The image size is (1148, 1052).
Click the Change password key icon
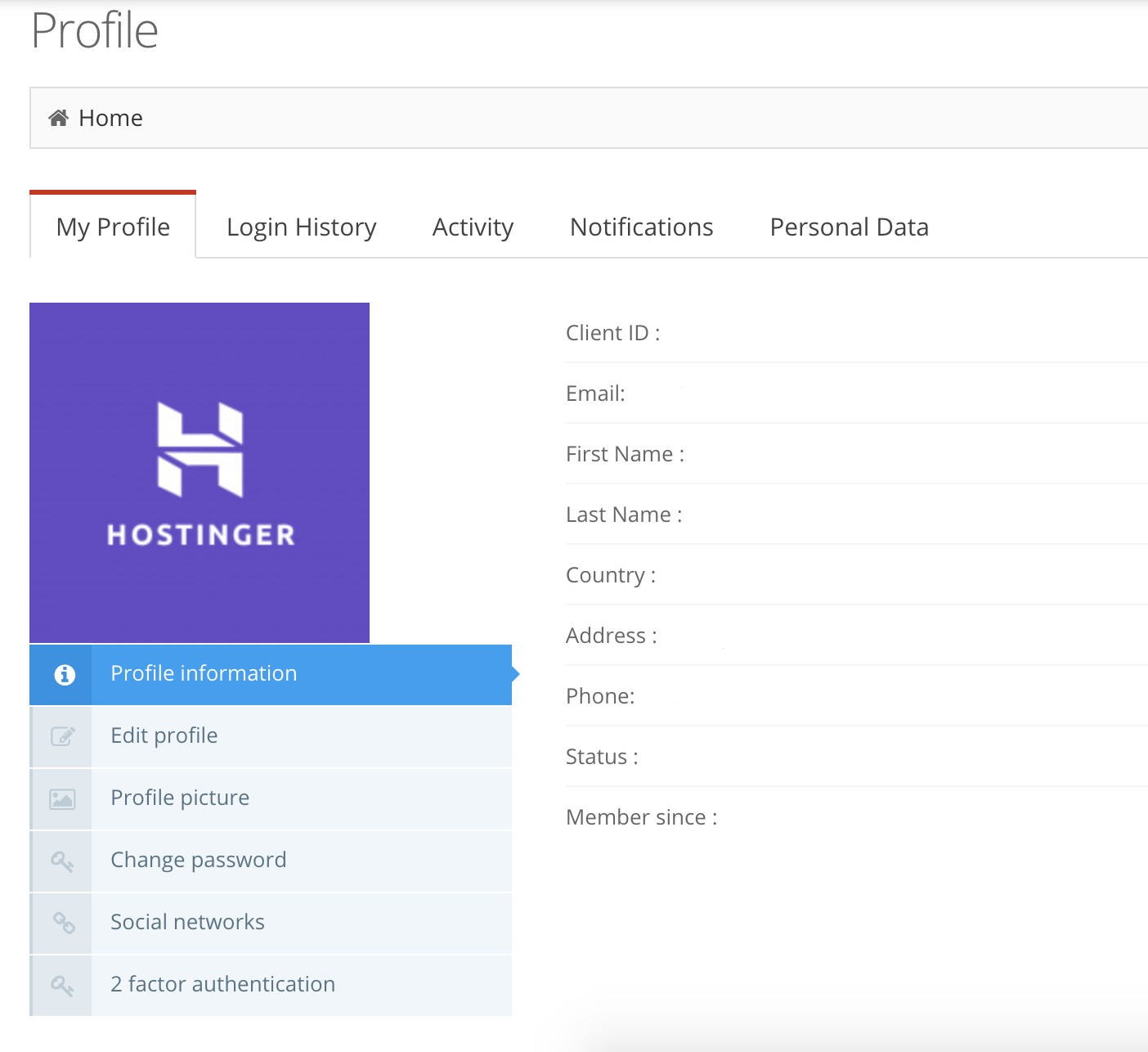63,861
